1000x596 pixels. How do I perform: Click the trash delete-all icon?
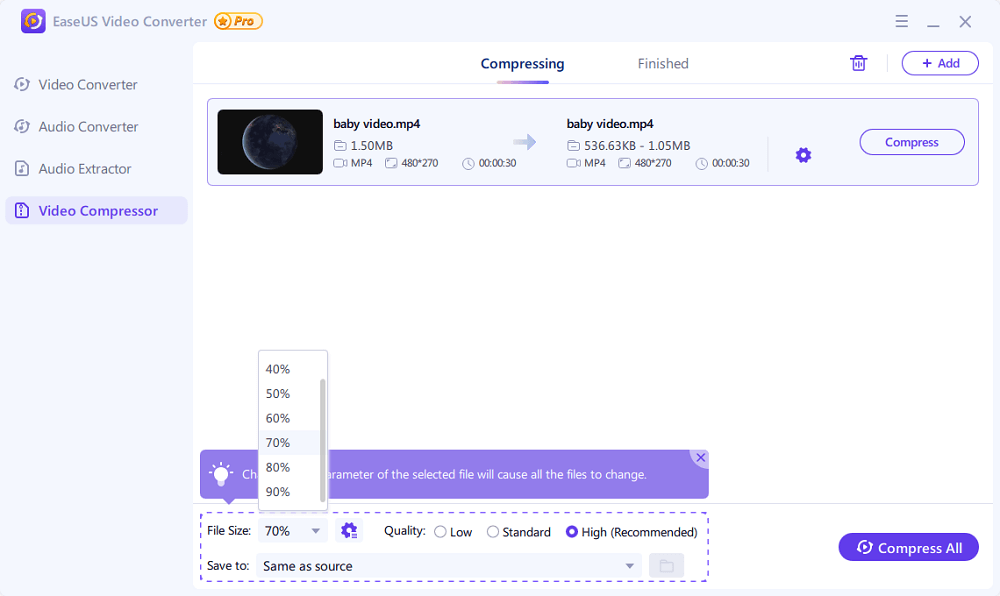[x=858, y=63]
